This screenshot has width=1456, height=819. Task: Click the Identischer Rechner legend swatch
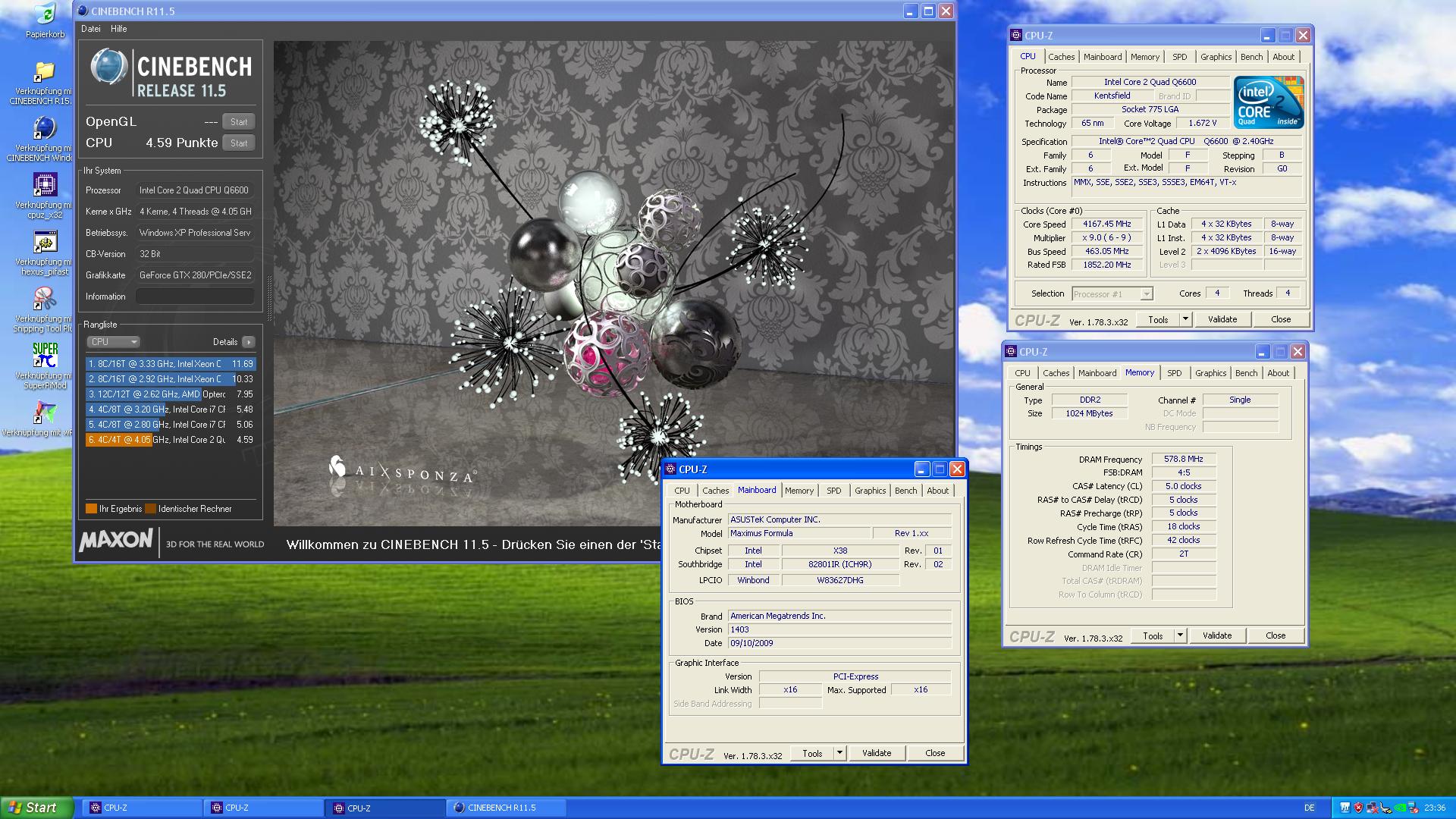tap(150, 509)
